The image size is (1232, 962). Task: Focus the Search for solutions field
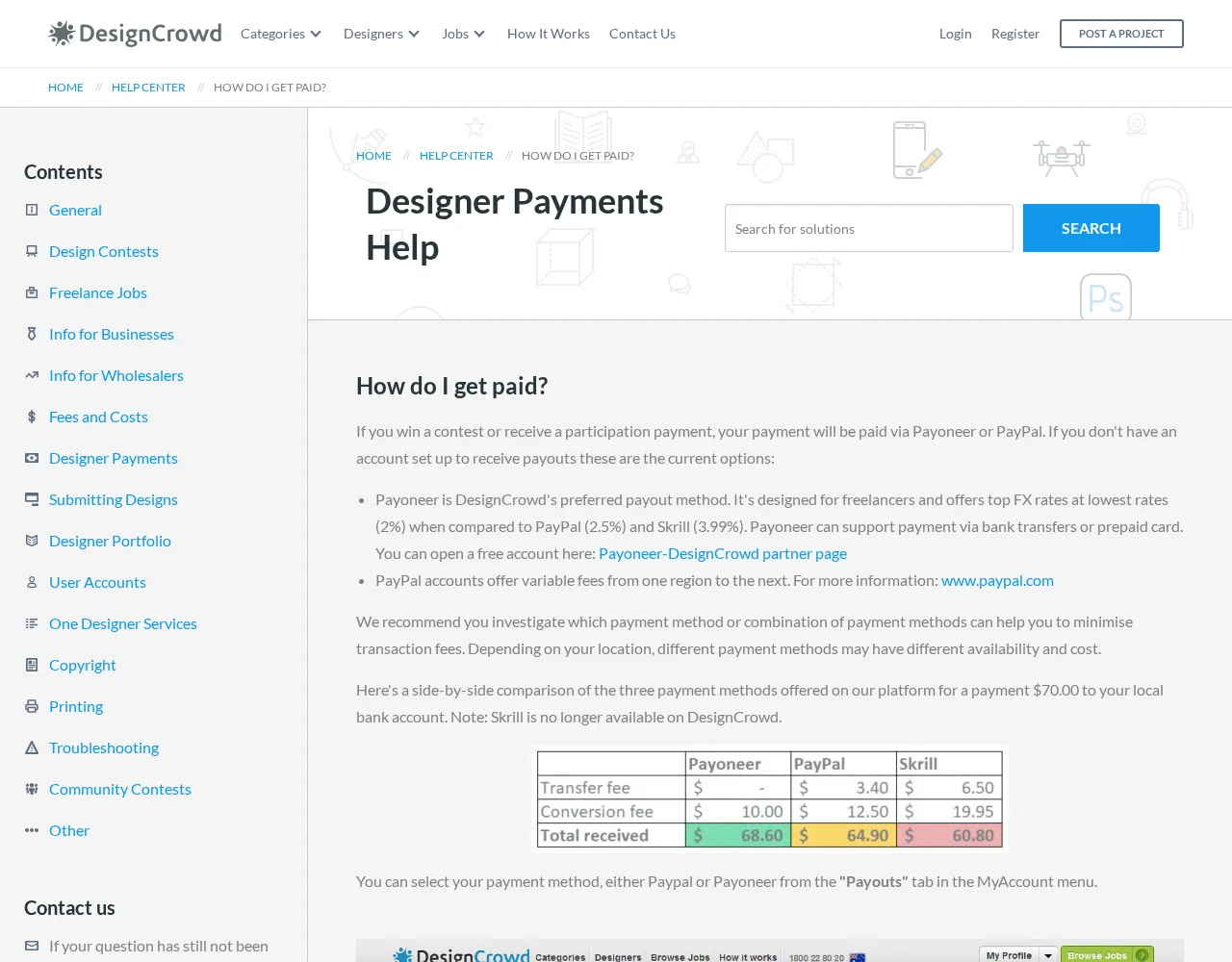point(869,228)
